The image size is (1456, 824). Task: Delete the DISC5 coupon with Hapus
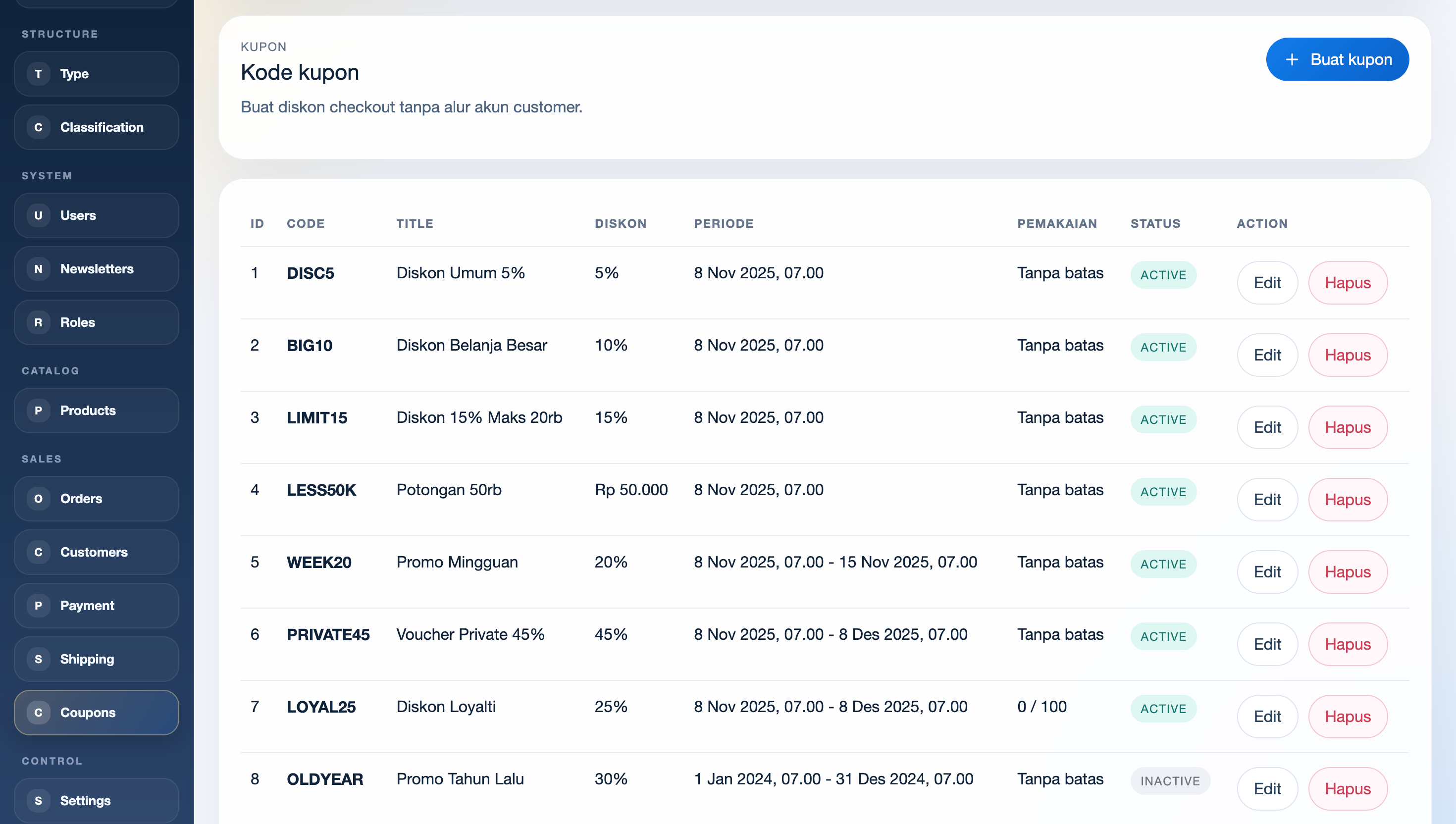pos(1348,283)
